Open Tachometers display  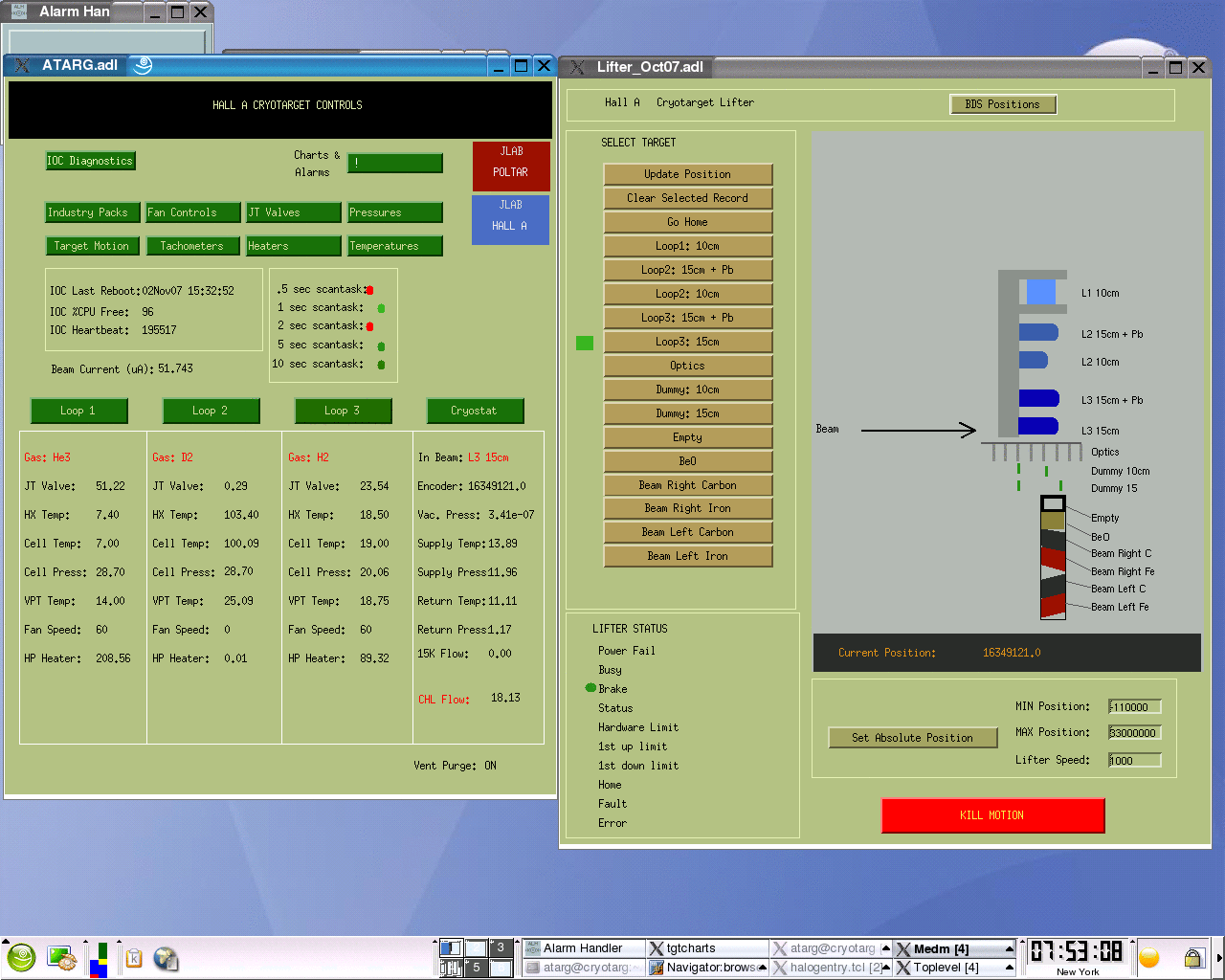point(193,246)
